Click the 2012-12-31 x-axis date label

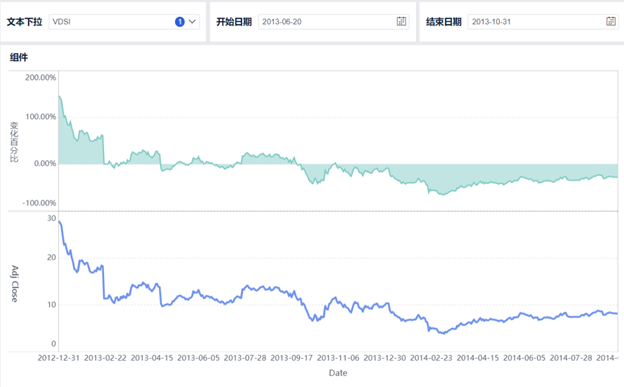[58, 358]
